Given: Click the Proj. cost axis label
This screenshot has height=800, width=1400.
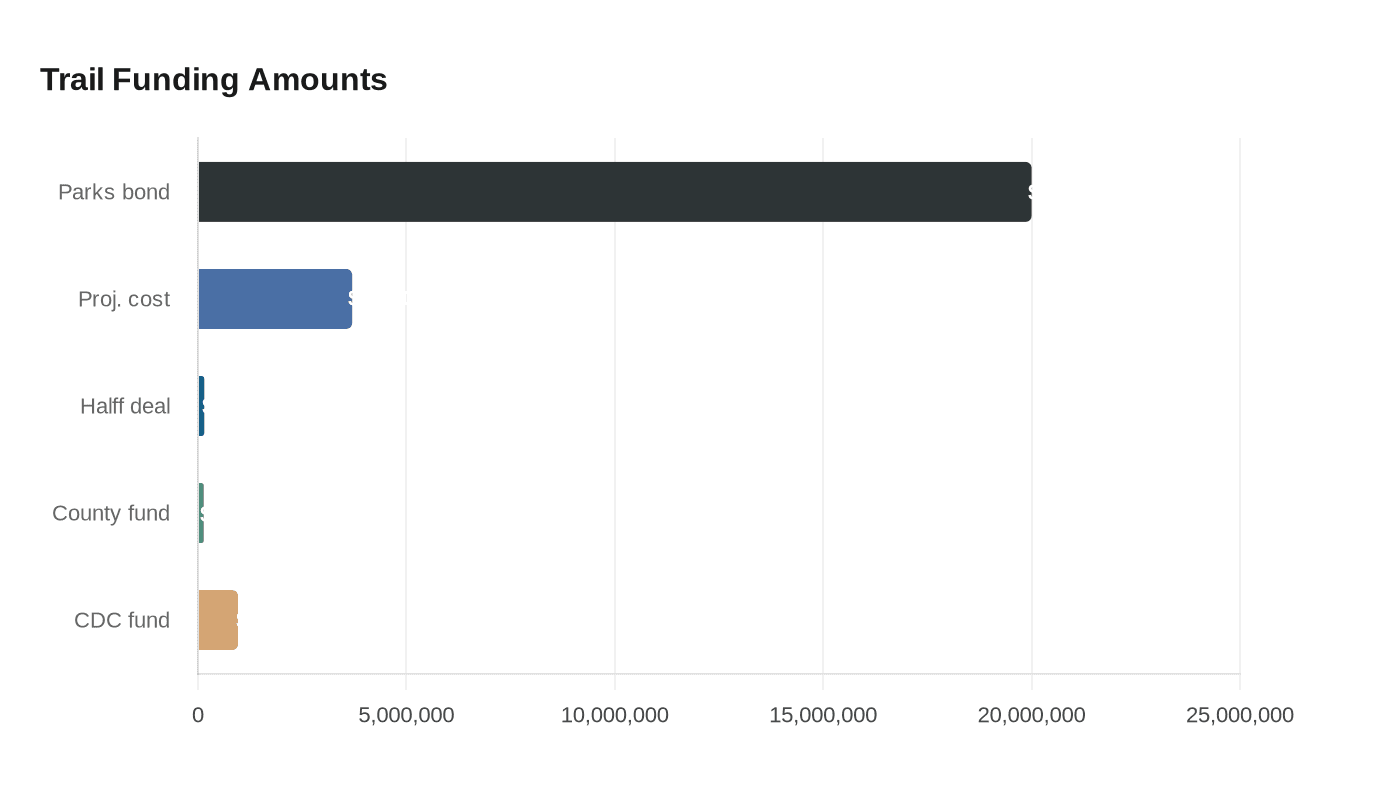Looking at the screenshot, I should coord(124,299).
